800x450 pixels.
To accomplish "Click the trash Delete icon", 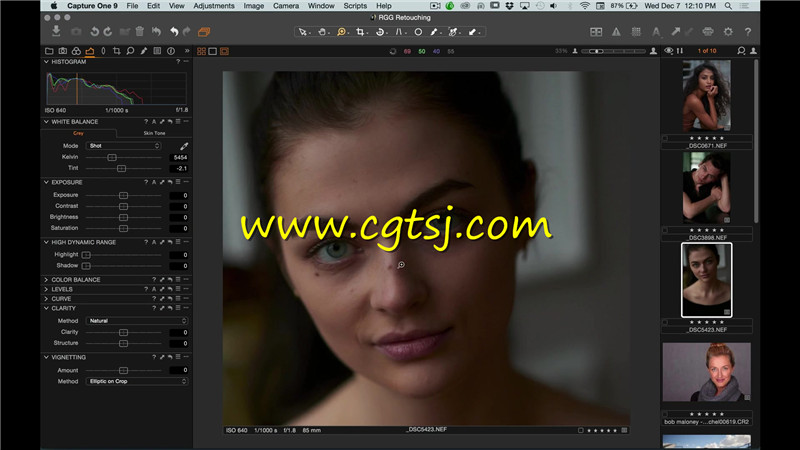I will pos(139,32).
